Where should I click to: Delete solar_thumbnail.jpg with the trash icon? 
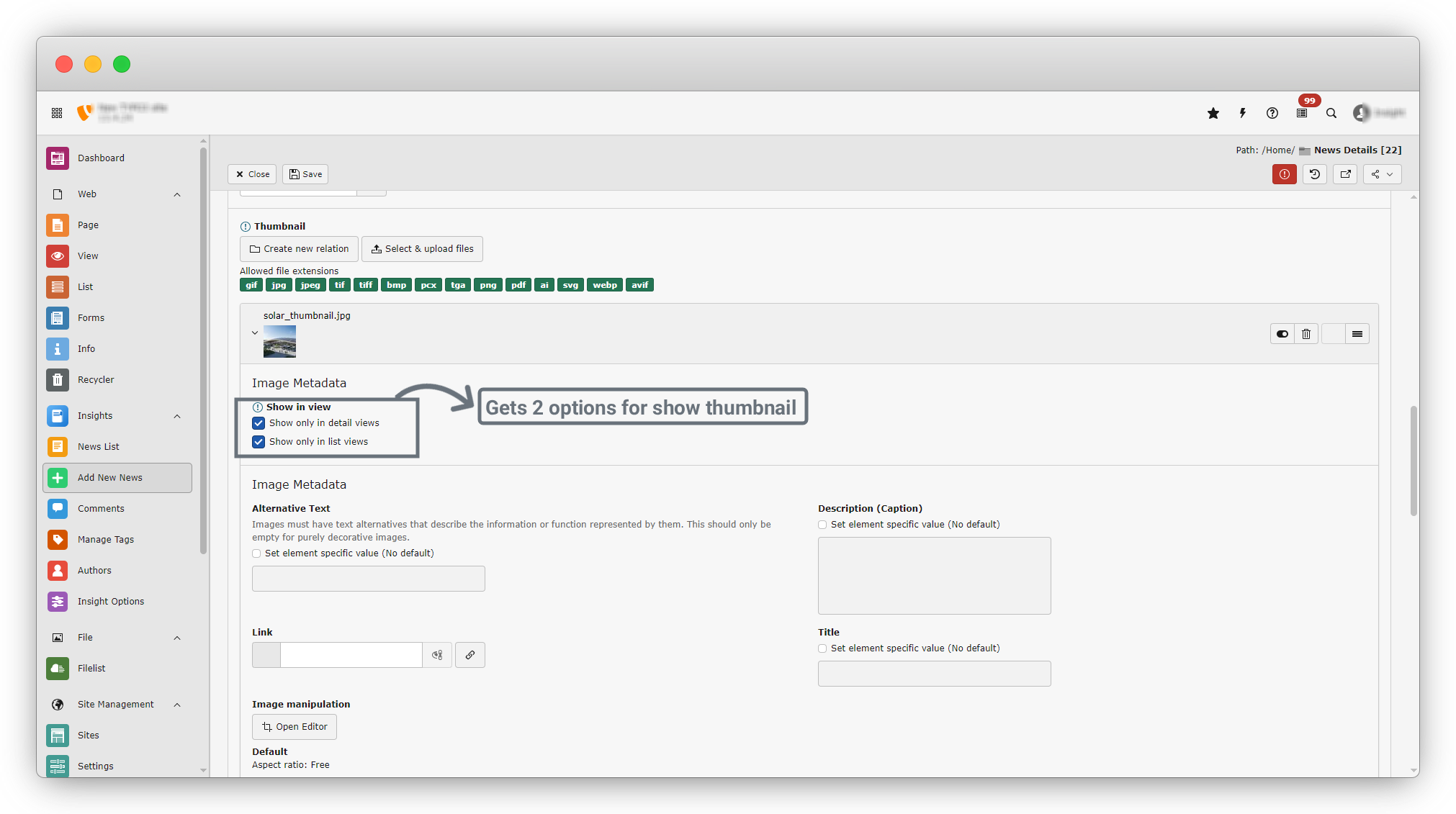(x=1306, y=334)
